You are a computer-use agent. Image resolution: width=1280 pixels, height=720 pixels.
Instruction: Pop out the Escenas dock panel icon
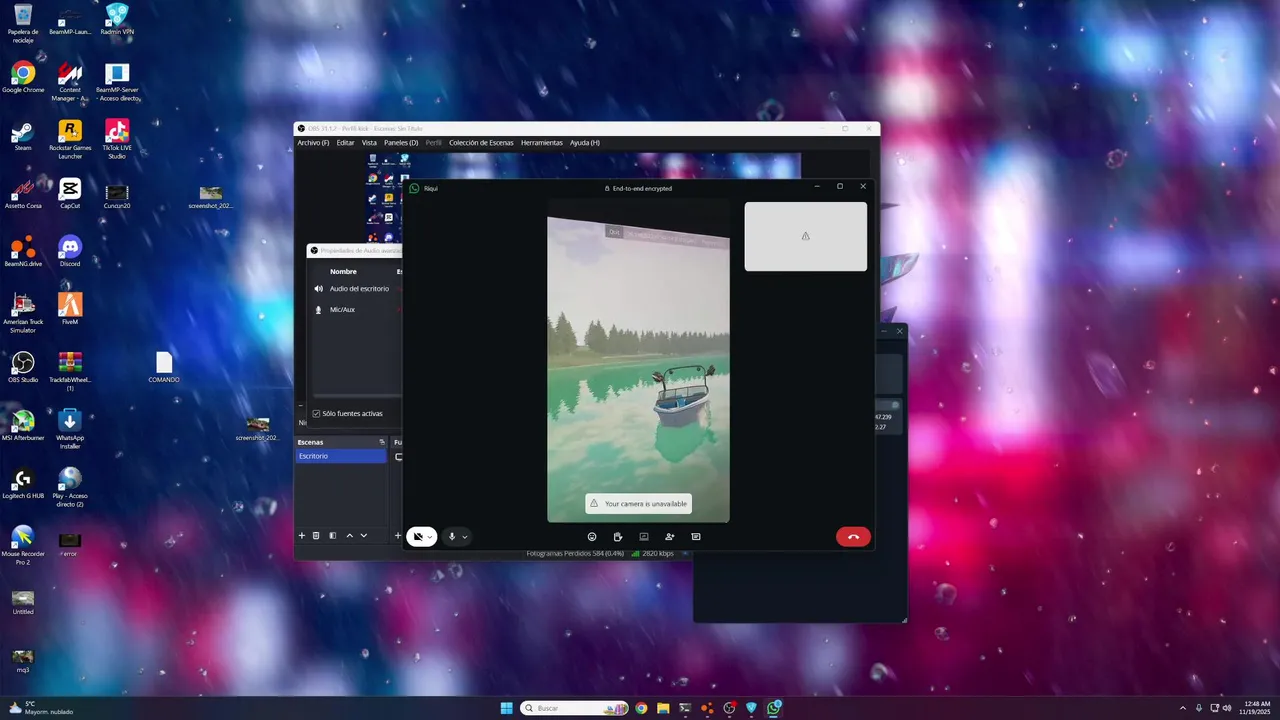[382, 442]
